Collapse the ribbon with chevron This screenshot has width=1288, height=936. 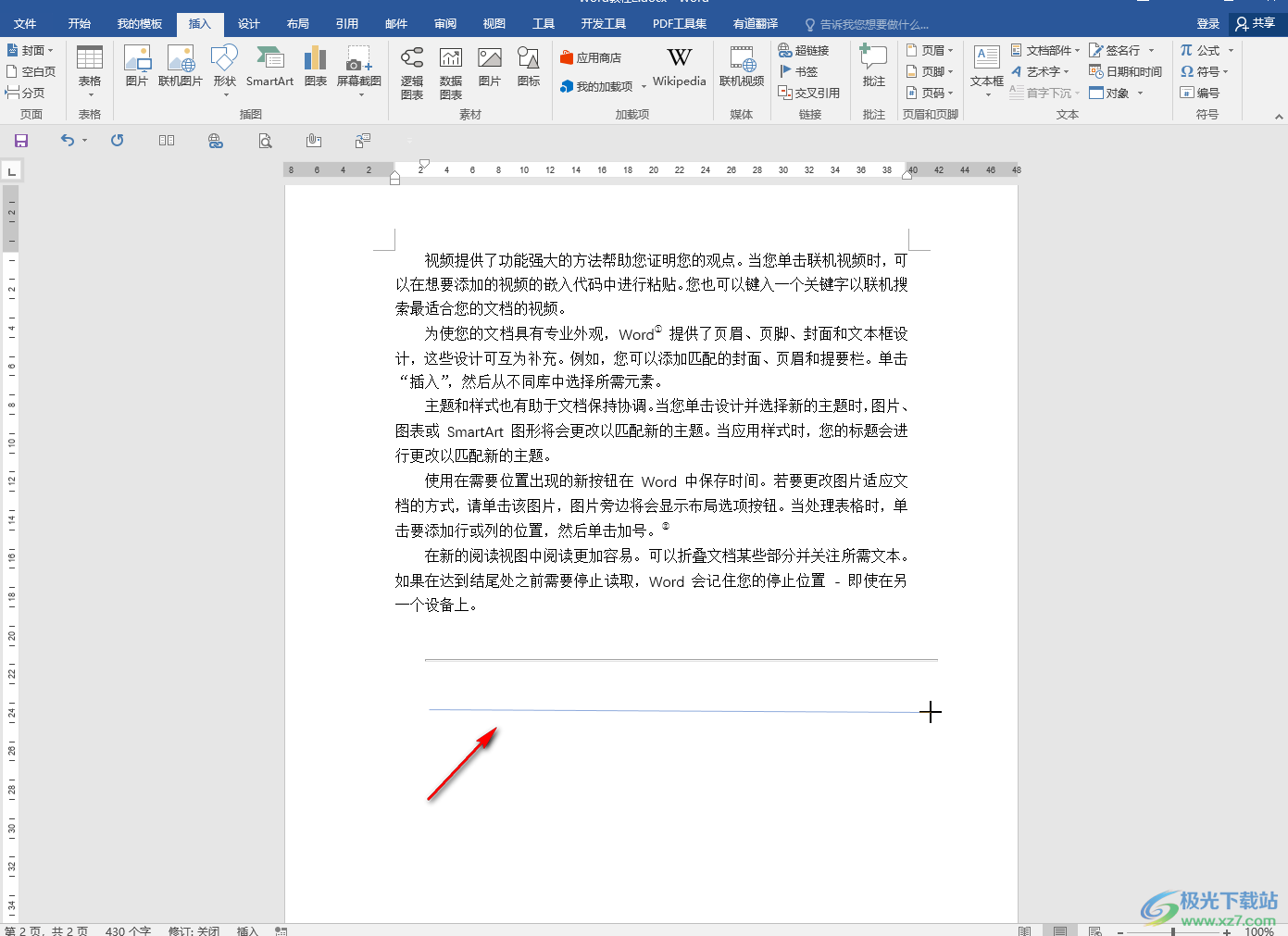click(1279, 117)
